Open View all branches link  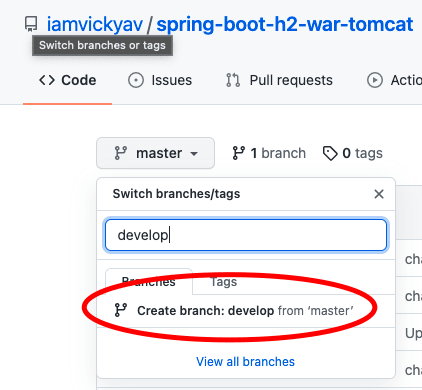pyautogui.click(x=245, y=362)
